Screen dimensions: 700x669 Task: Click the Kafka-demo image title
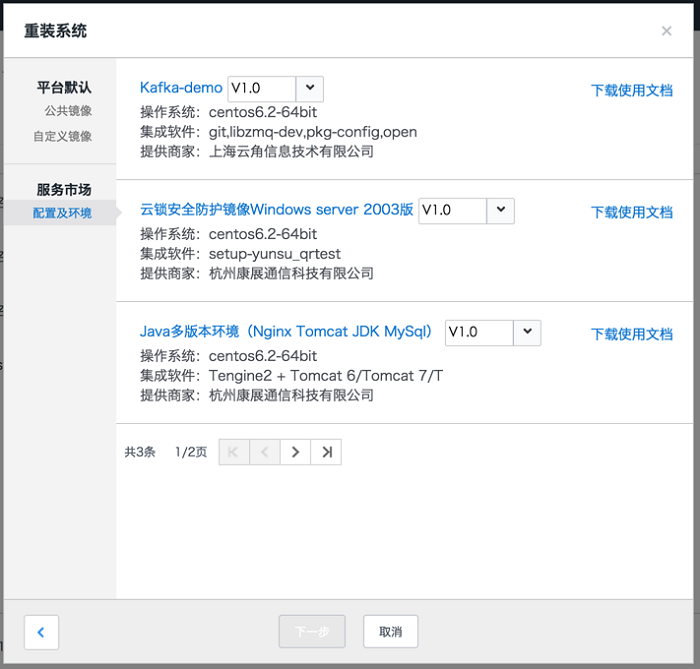(x=181, y=88)
